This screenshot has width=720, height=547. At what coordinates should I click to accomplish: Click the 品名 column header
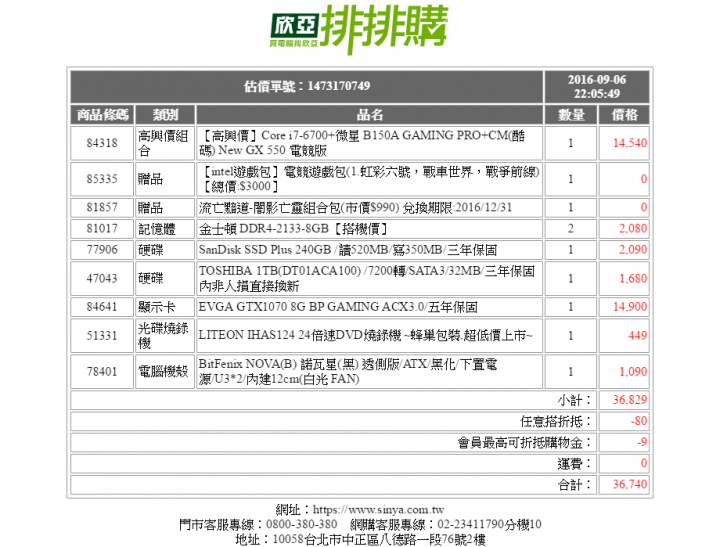pyautogui.click(x=370, y=114)
